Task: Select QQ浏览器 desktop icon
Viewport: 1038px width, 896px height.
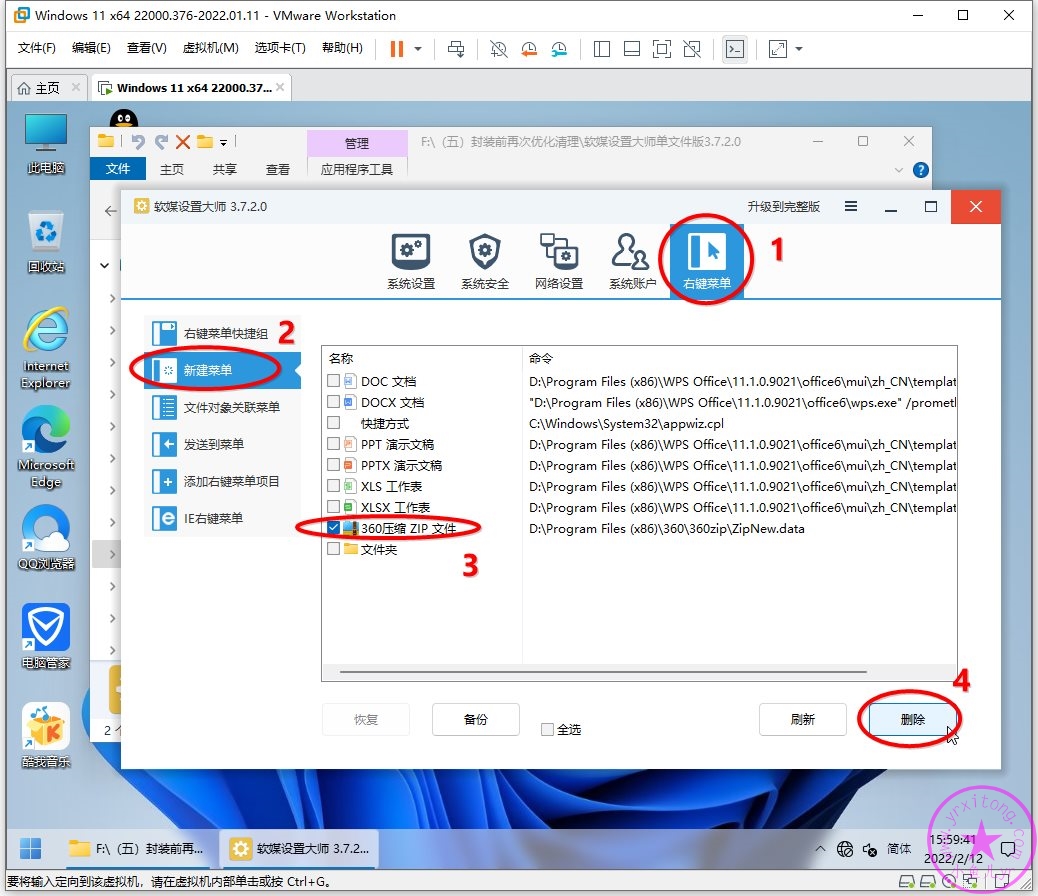Action: 46,538
